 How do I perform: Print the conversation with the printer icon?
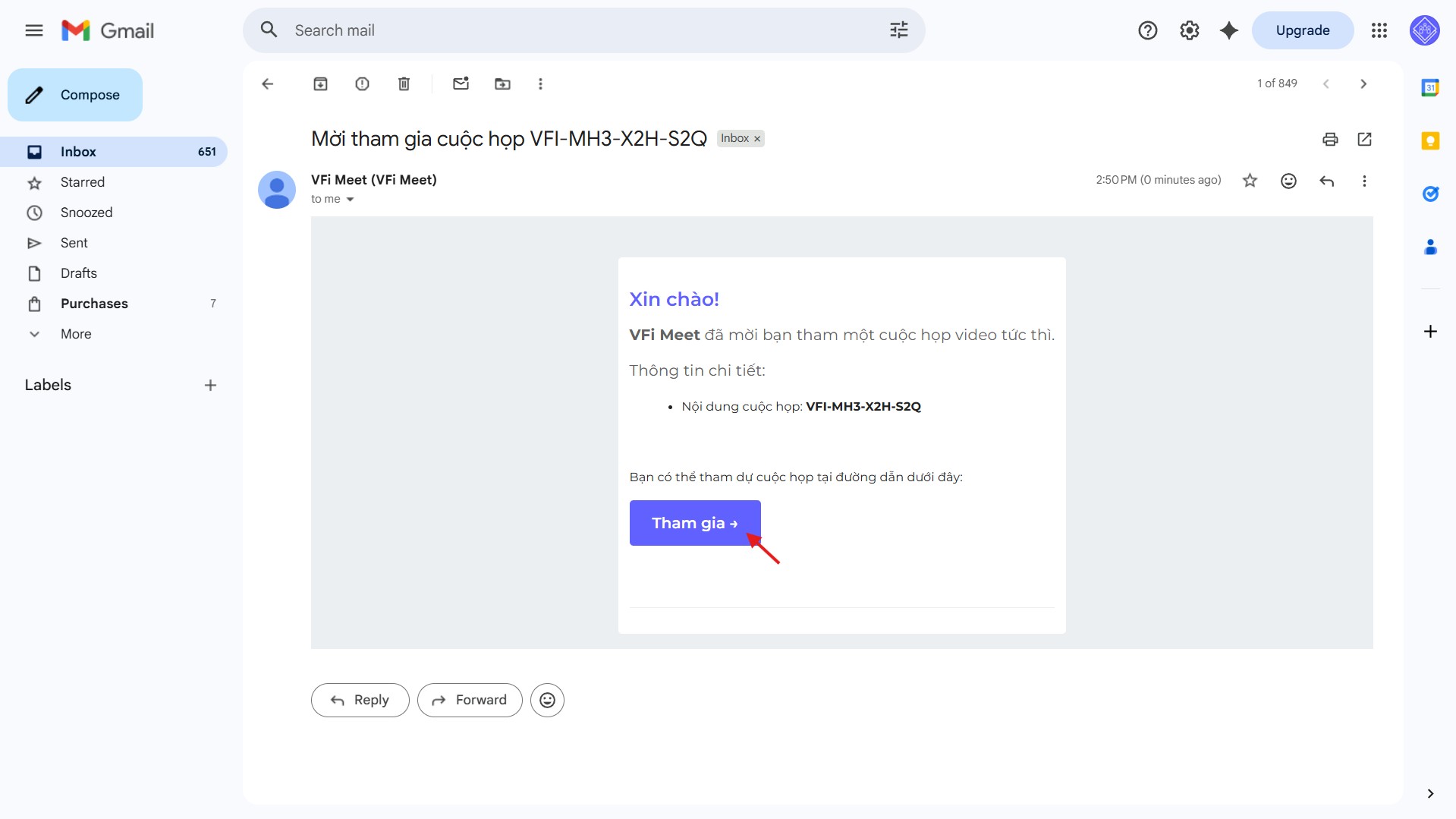click(1329, 139)
